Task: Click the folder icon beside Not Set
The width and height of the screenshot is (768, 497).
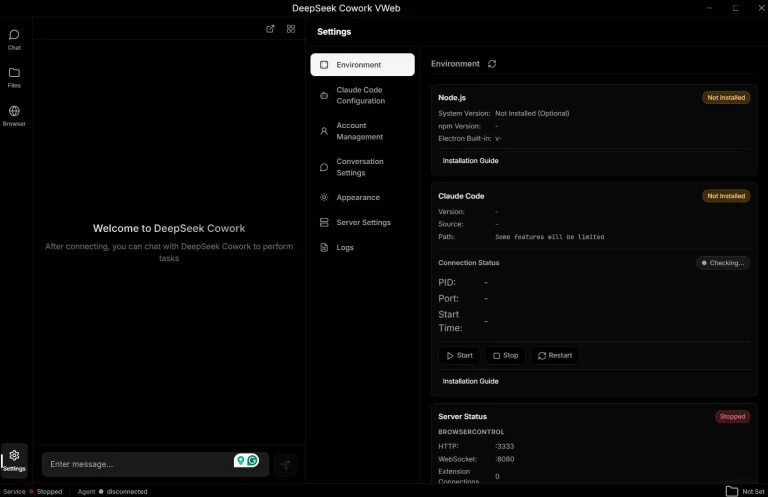Action: click(x=732, y=491)
